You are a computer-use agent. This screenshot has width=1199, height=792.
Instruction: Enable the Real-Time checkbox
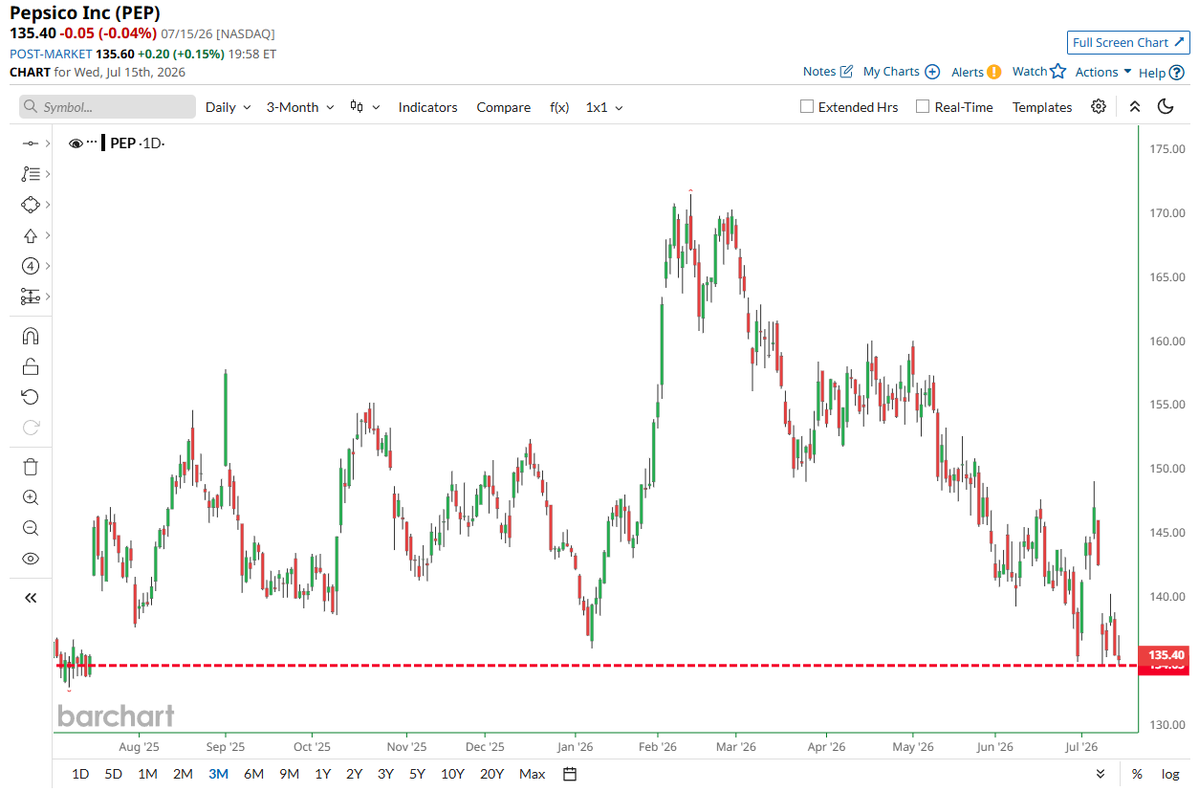tap(923, 106)
